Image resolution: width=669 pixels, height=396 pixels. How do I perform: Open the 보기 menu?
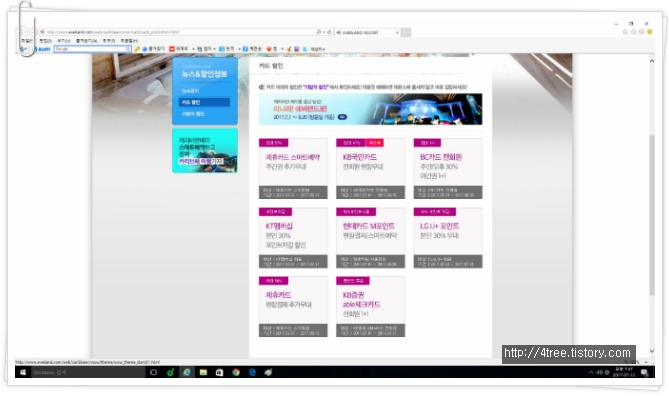(64, 41)
